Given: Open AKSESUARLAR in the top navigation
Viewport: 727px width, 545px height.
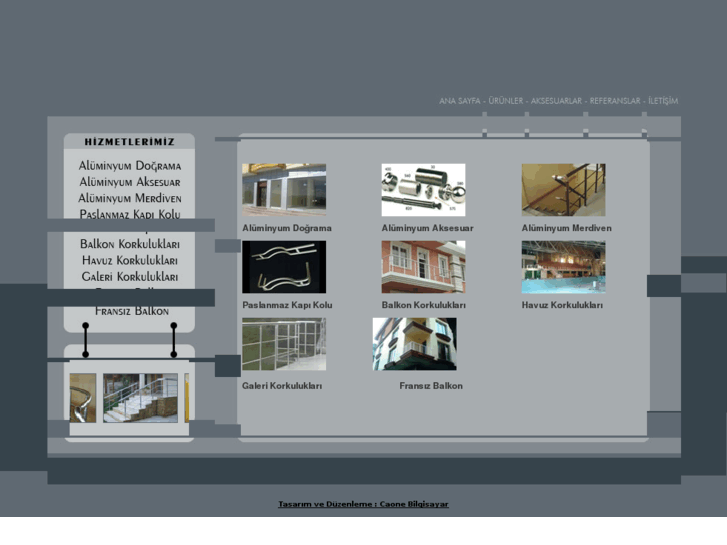Looking at the screenshot, I should pyautogui.click(x=556, y=101).
